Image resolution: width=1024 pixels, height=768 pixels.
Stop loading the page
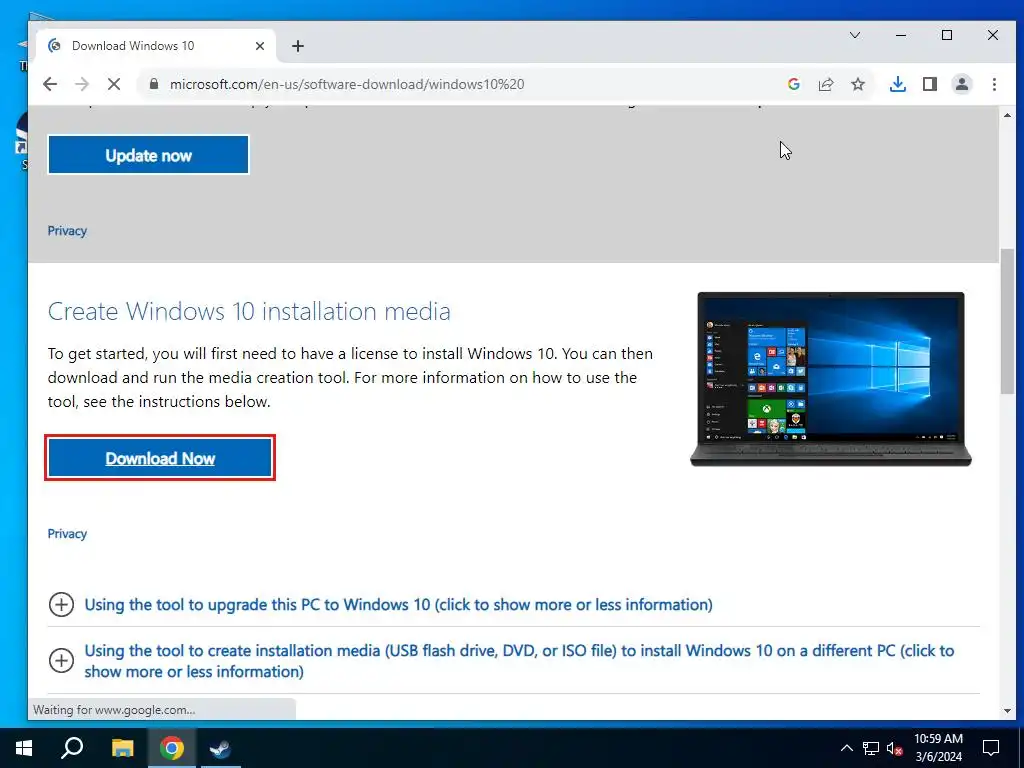point(114,84)
